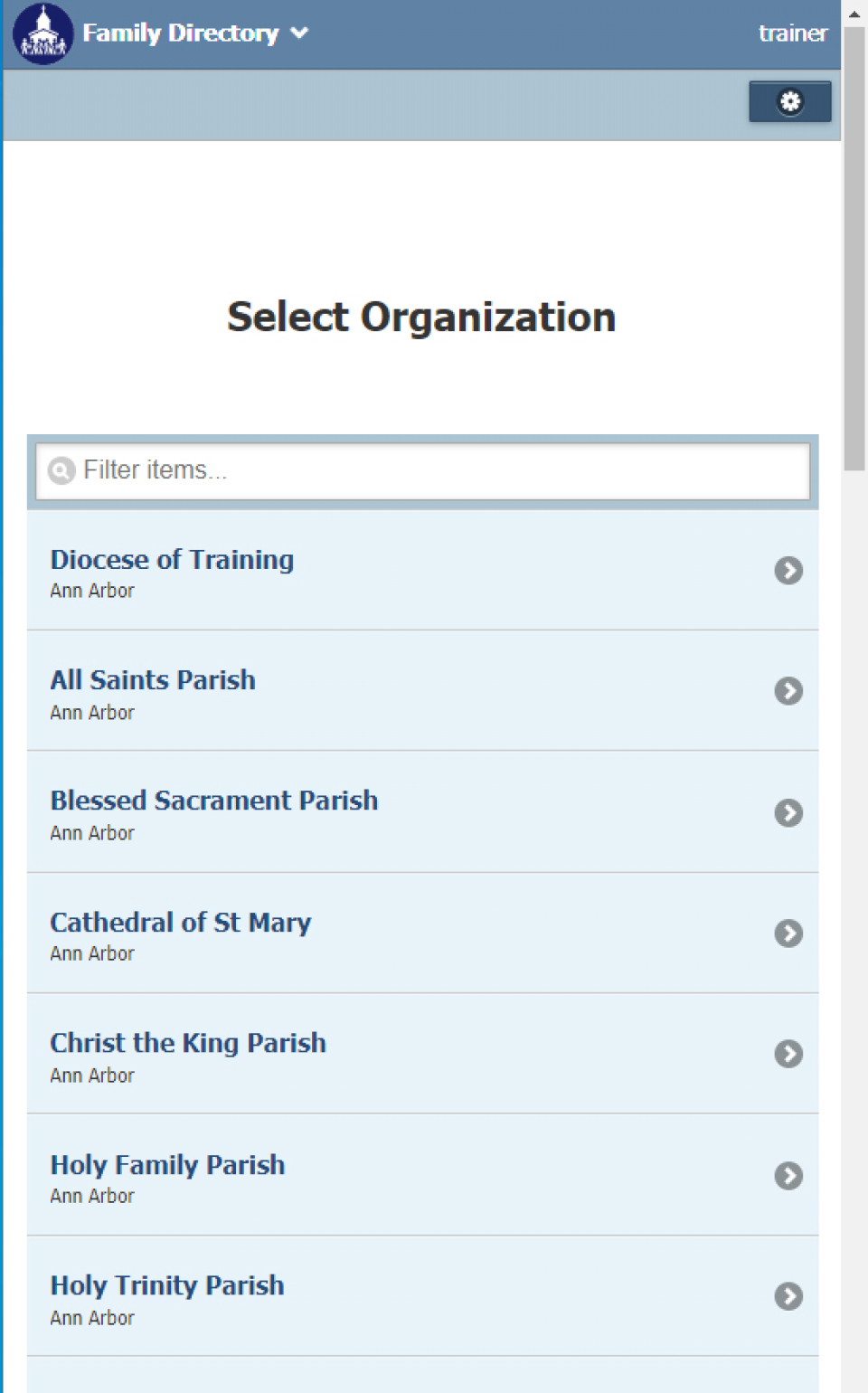Open the gear settings button

(789, 101)
